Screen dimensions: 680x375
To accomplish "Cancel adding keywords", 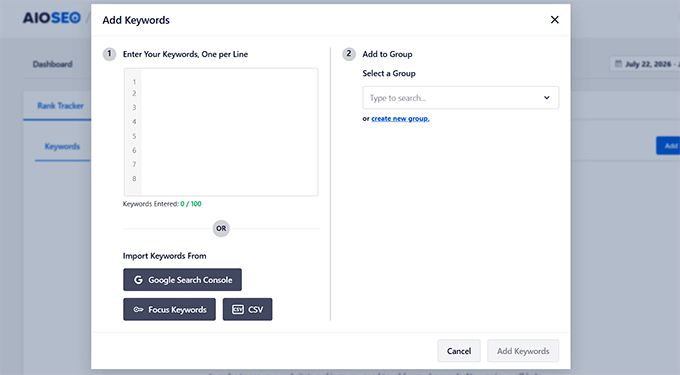I will click(x=459, y=351).
